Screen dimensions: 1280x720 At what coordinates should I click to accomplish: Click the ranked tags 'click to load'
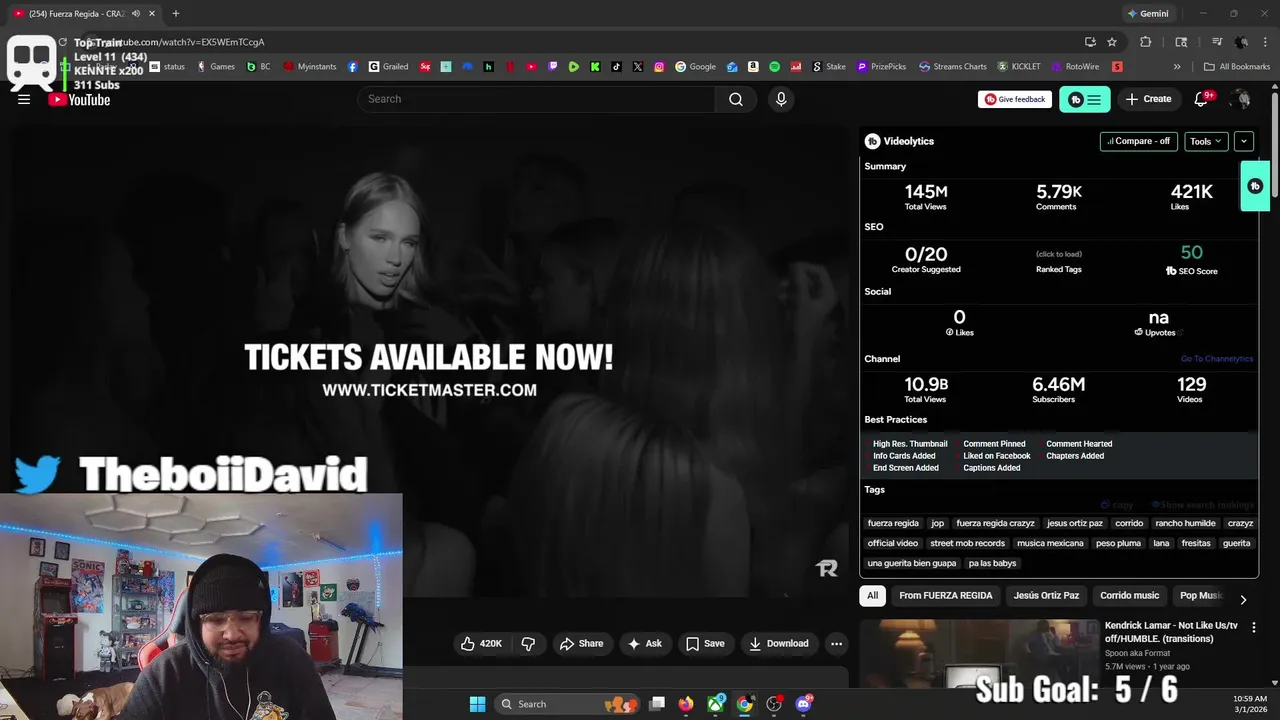coord(1058,254)
